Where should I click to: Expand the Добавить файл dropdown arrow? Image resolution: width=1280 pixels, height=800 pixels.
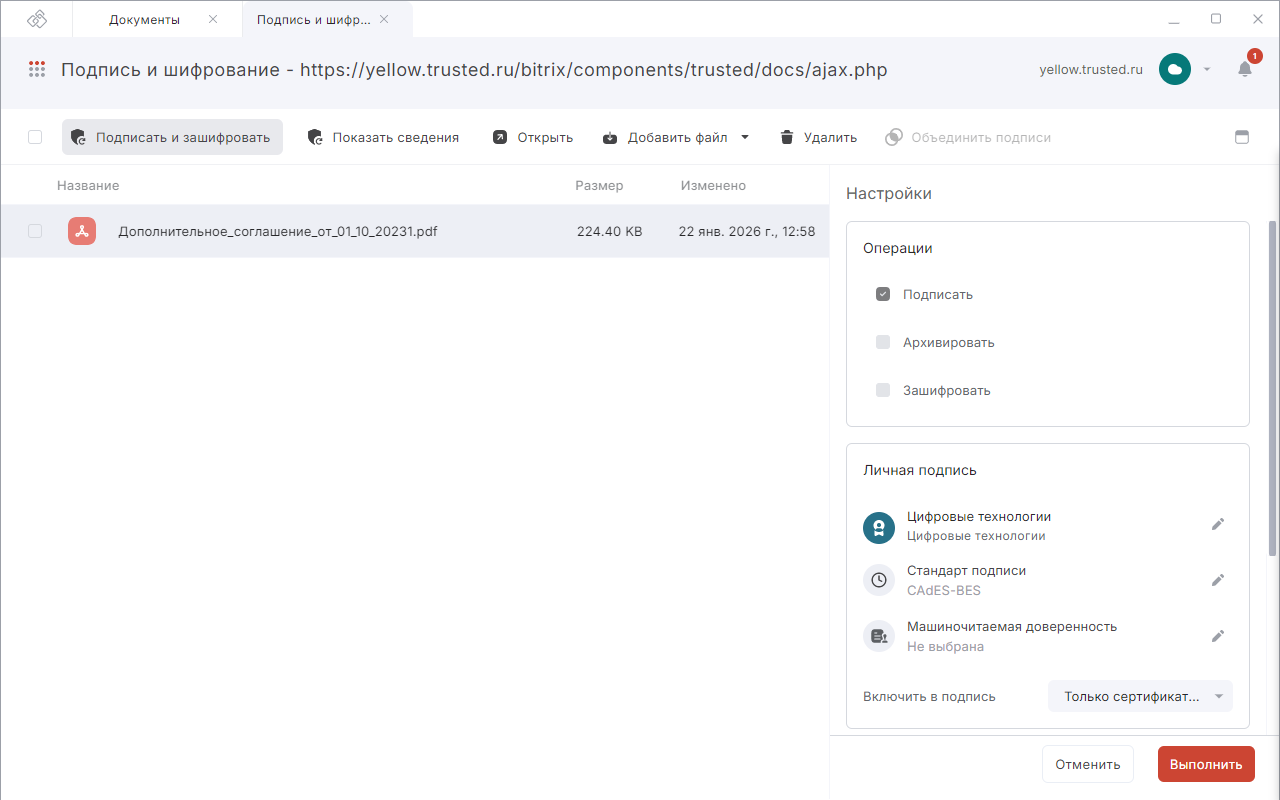745,137
